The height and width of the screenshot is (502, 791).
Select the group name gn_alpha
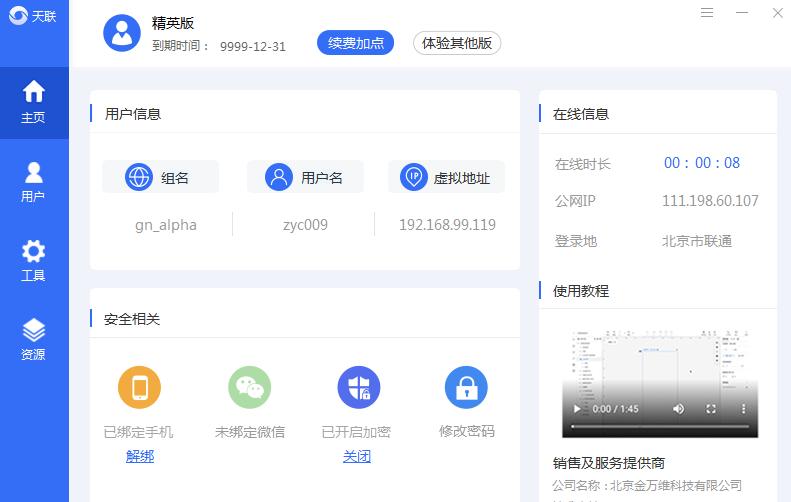(165, 225)
